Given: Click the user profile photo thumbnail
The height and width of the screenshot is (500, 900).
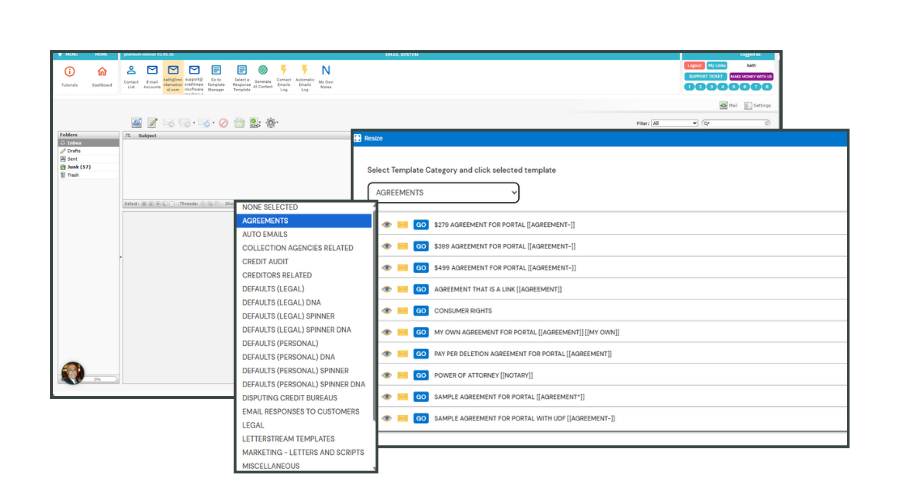Looking at the screenshot, I should pos(73,373).
